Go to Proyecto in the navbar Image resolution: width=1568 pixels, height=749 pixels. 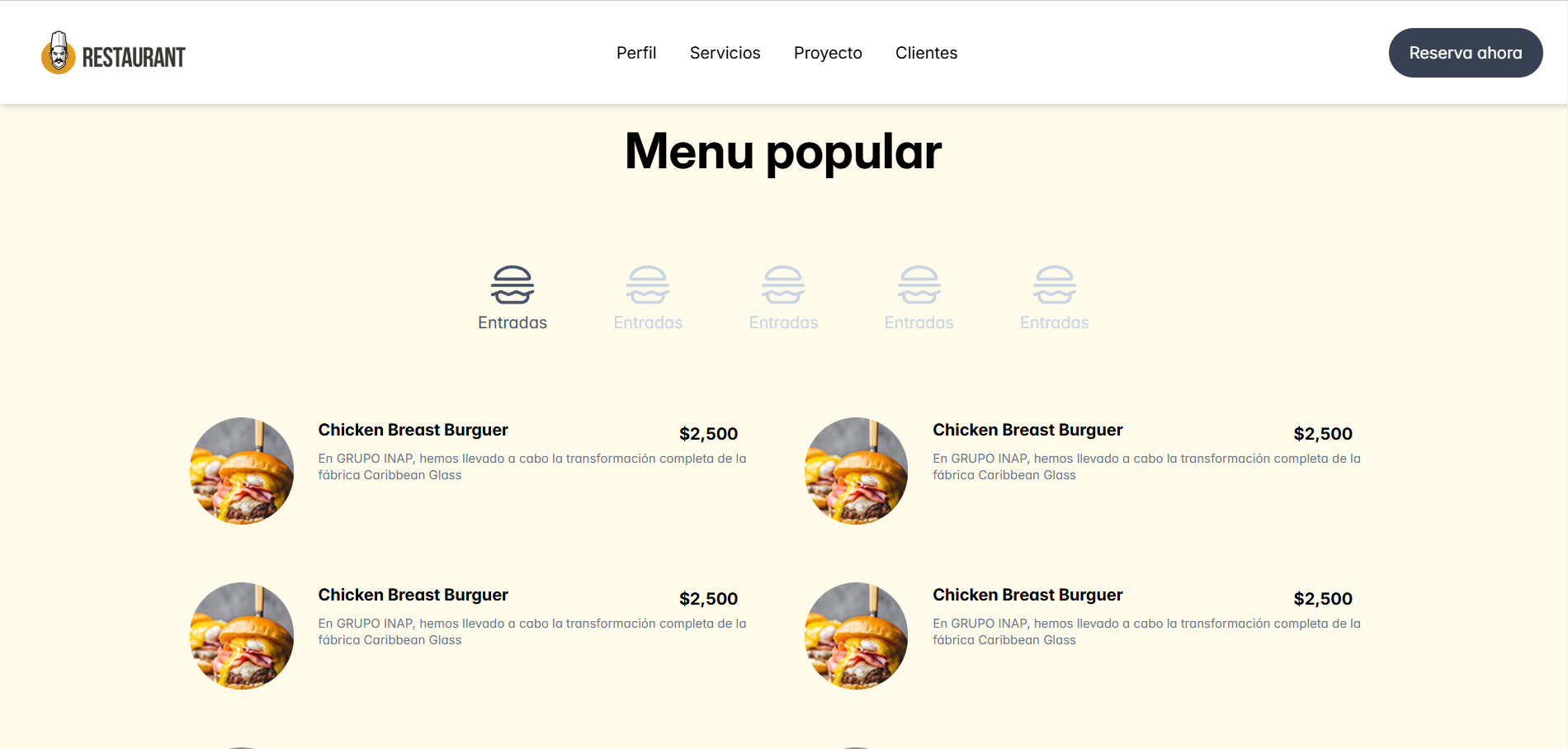pyautogui.click(x=828, y=53)
